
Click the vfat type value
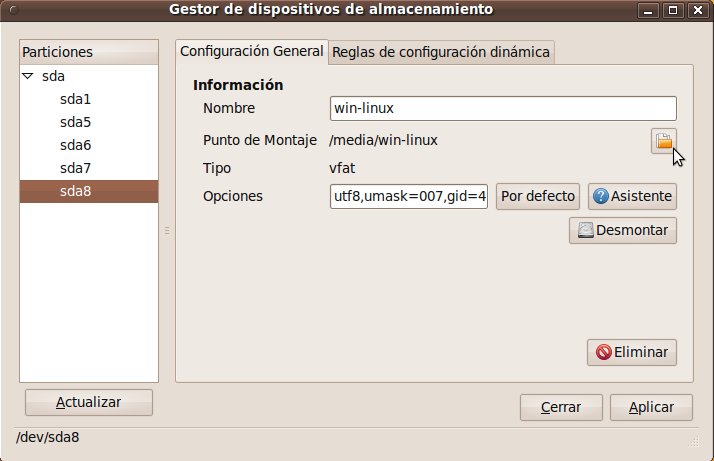click(342, 168)
